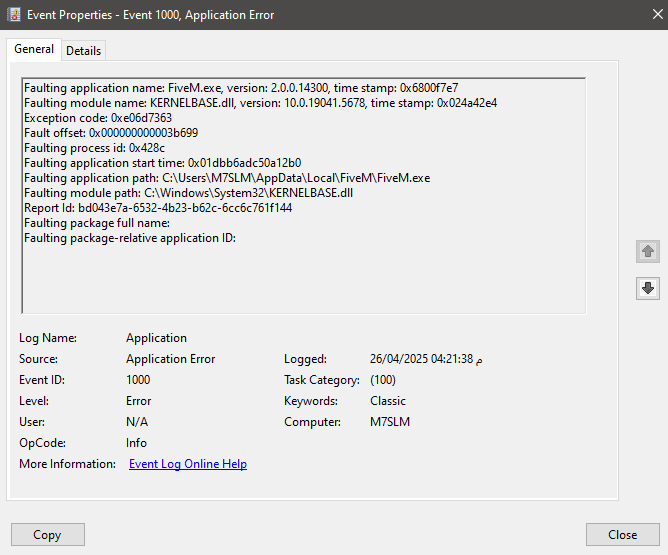Image resolution: width=668 pixels, height=555 pixels.
Task: Click the Faulting package full name line
Action: click(x=97, y=223)
